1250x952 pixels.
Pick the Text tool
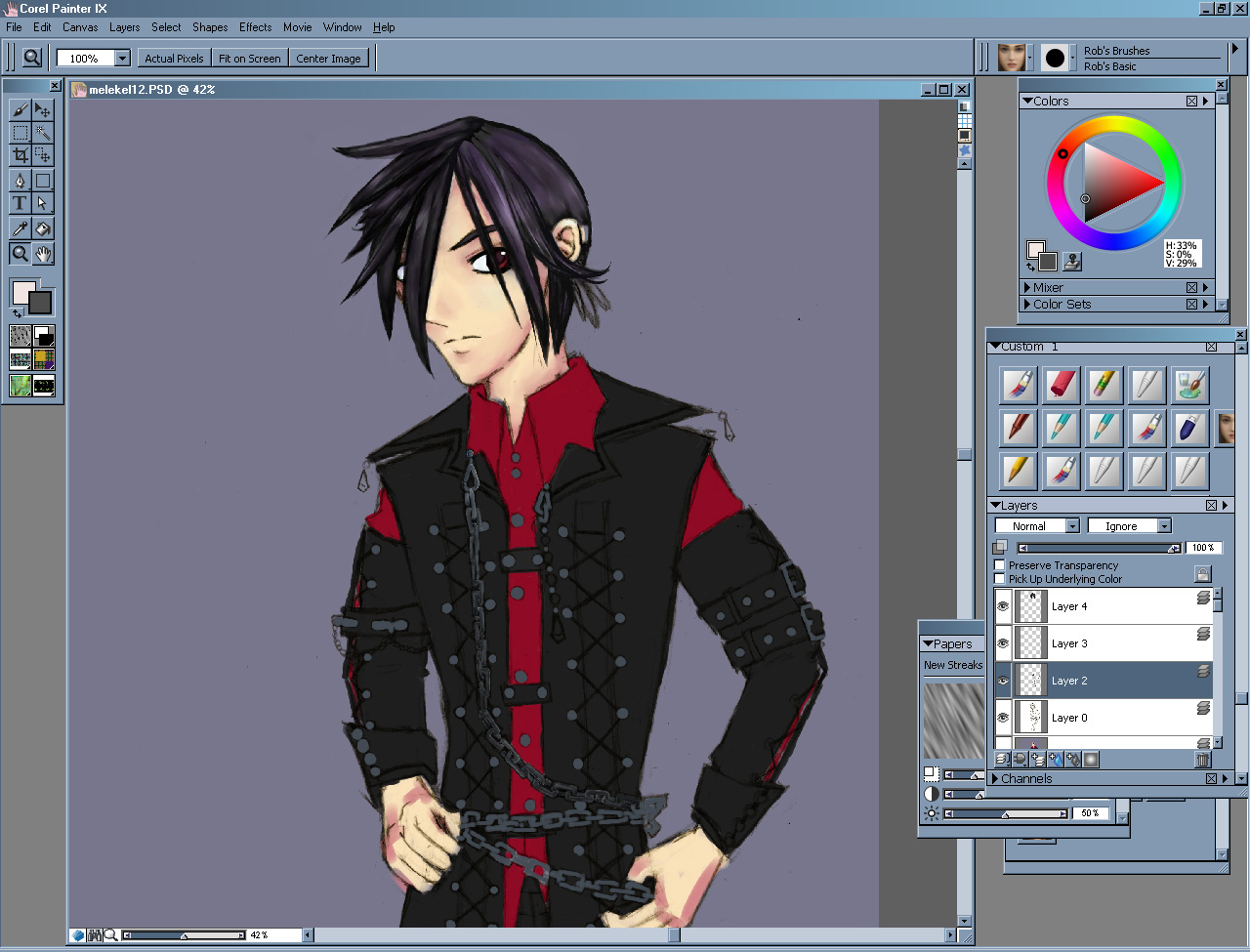(x=21, y=203)
